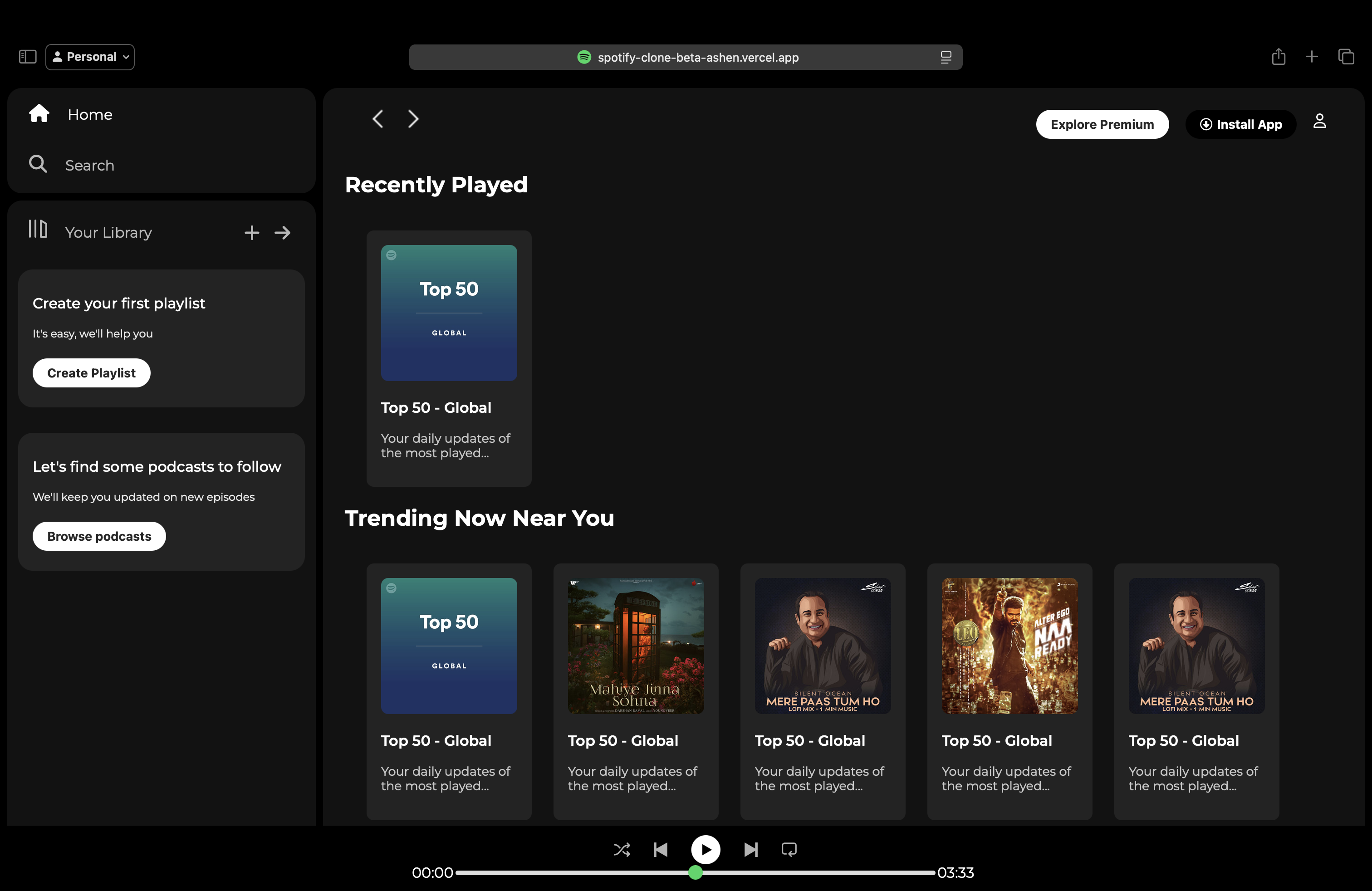Open the Mahiye Jinna Sohna album thumbnail
Image resolution: width=1372 pixels, height=891 pixels.
click(636, 646)
